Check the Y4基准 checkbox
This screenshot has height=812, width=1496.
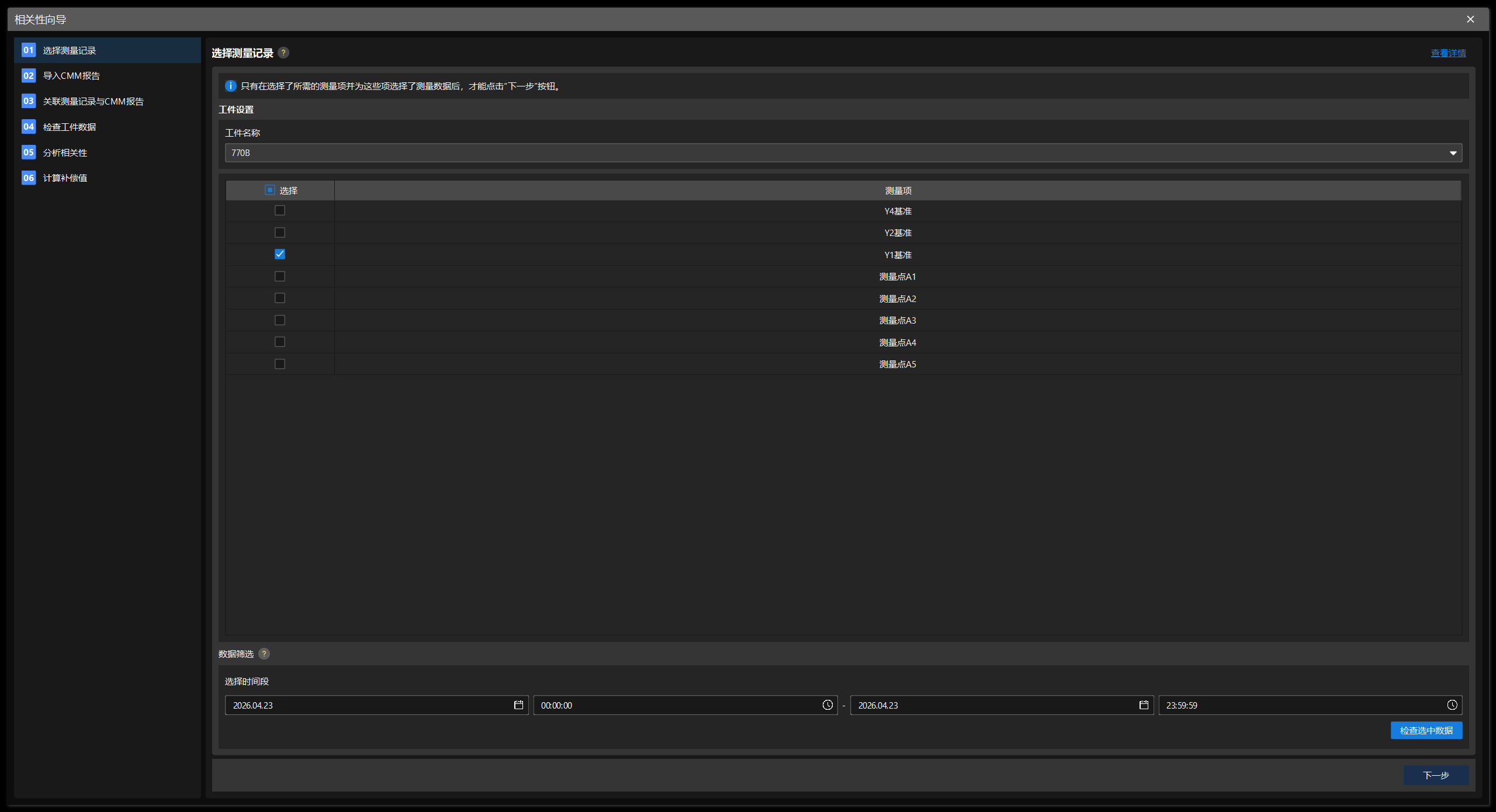(x=280, y=210)
